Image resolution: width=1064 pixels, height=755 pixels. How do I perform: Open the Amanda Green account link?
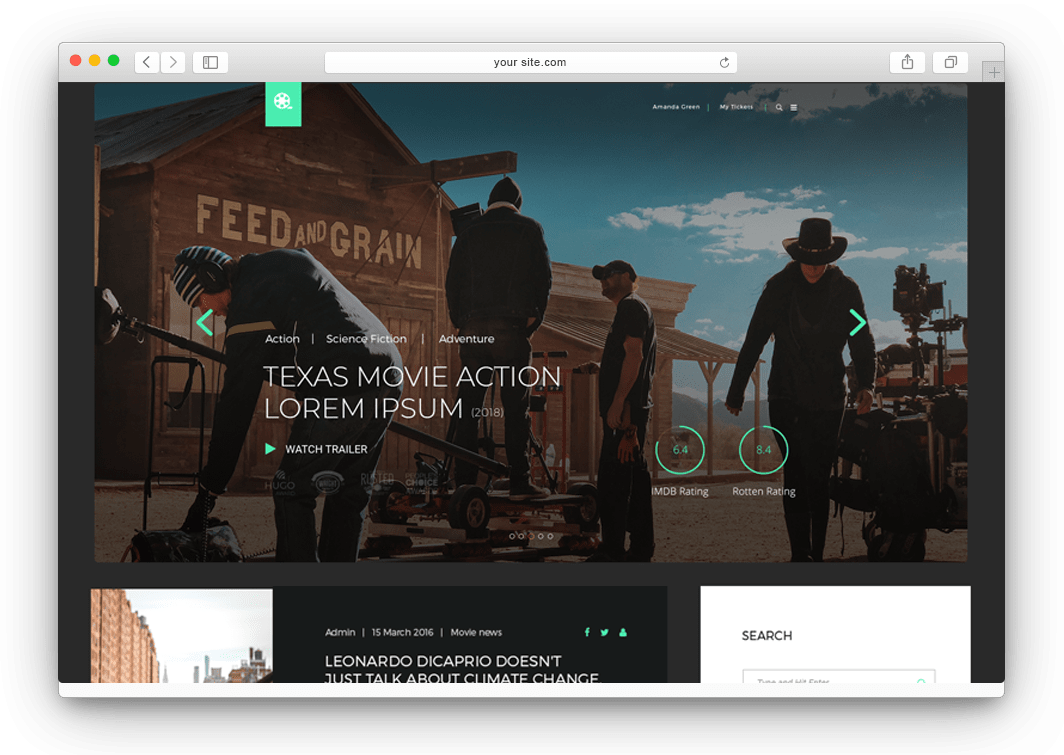coord(676,107)
